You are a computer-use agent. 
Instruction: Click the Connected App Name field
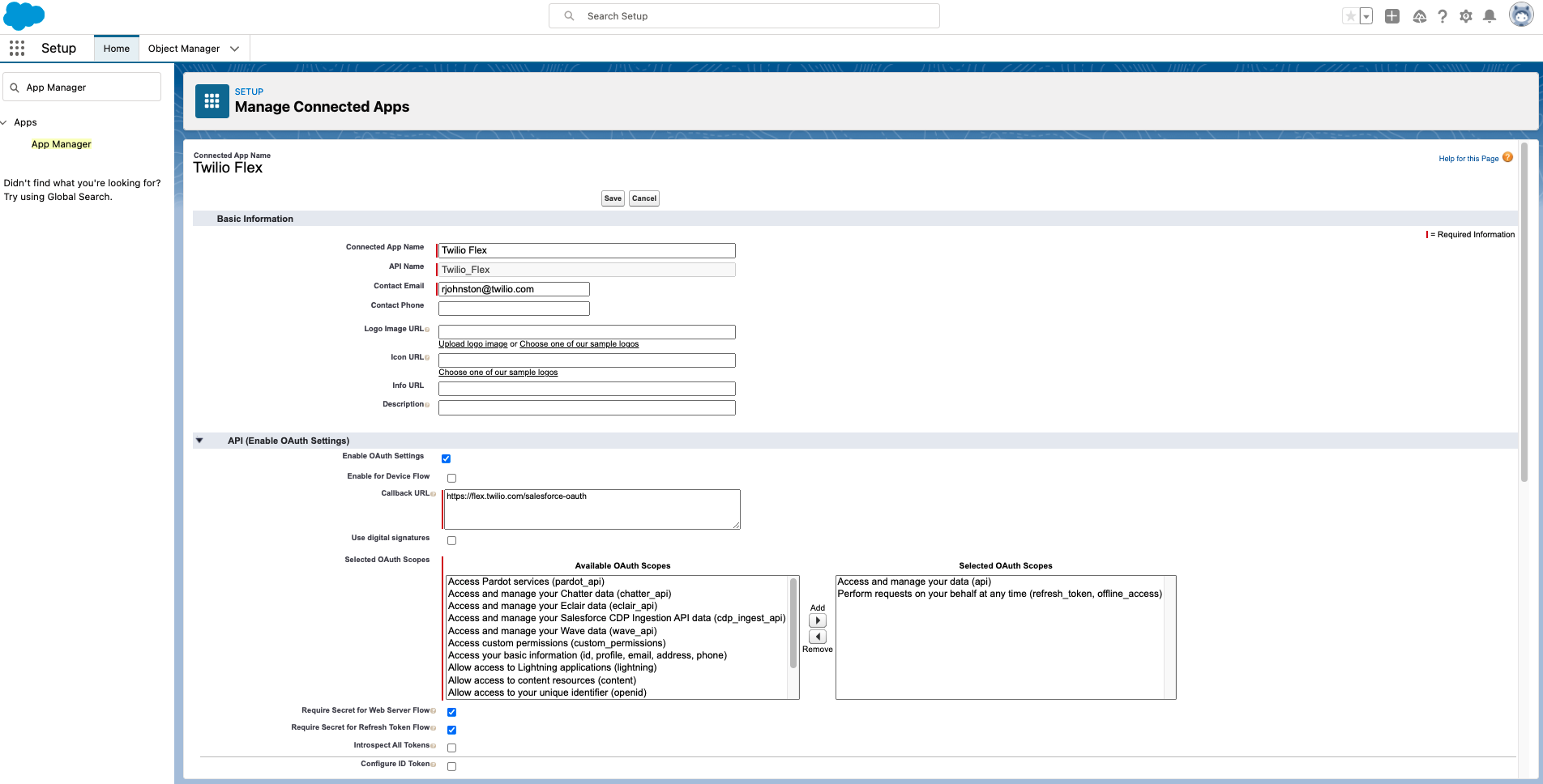point(587,251)
